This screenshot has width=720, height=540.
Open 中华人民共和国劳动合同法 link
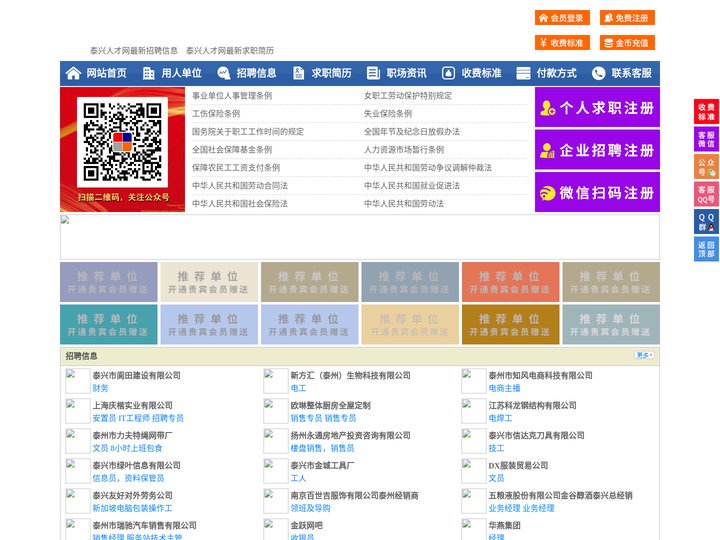[x=240, y=186]
